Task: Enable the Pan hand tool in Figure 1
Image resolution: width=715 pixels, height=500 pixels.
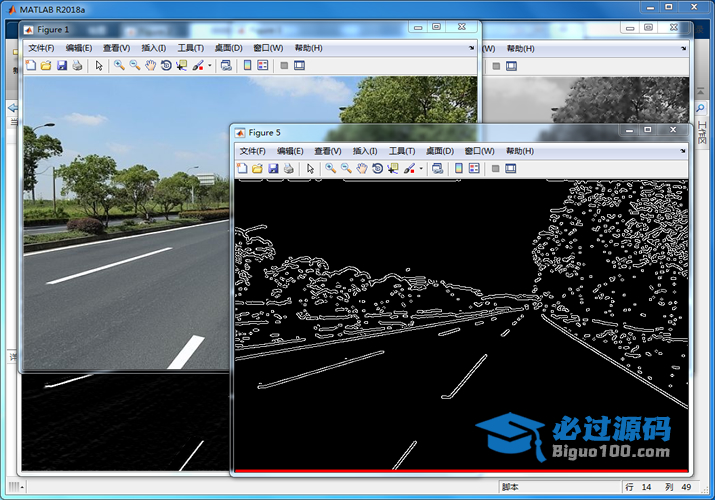Action: point(150,66)
